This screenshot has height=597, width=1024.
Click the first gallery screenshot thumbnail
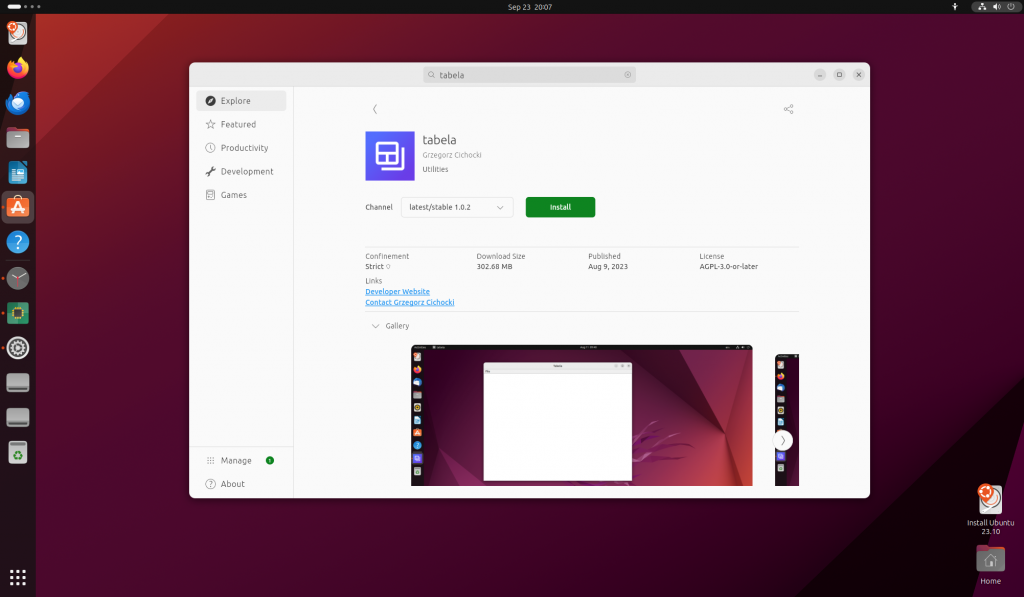[581, 415]
